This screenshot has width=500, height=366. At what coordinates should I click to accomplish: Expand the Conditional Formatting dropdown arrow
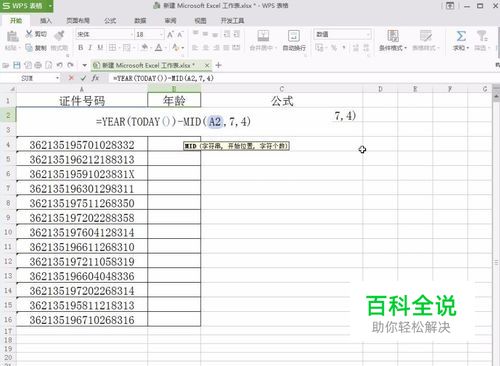pos(405,48)
